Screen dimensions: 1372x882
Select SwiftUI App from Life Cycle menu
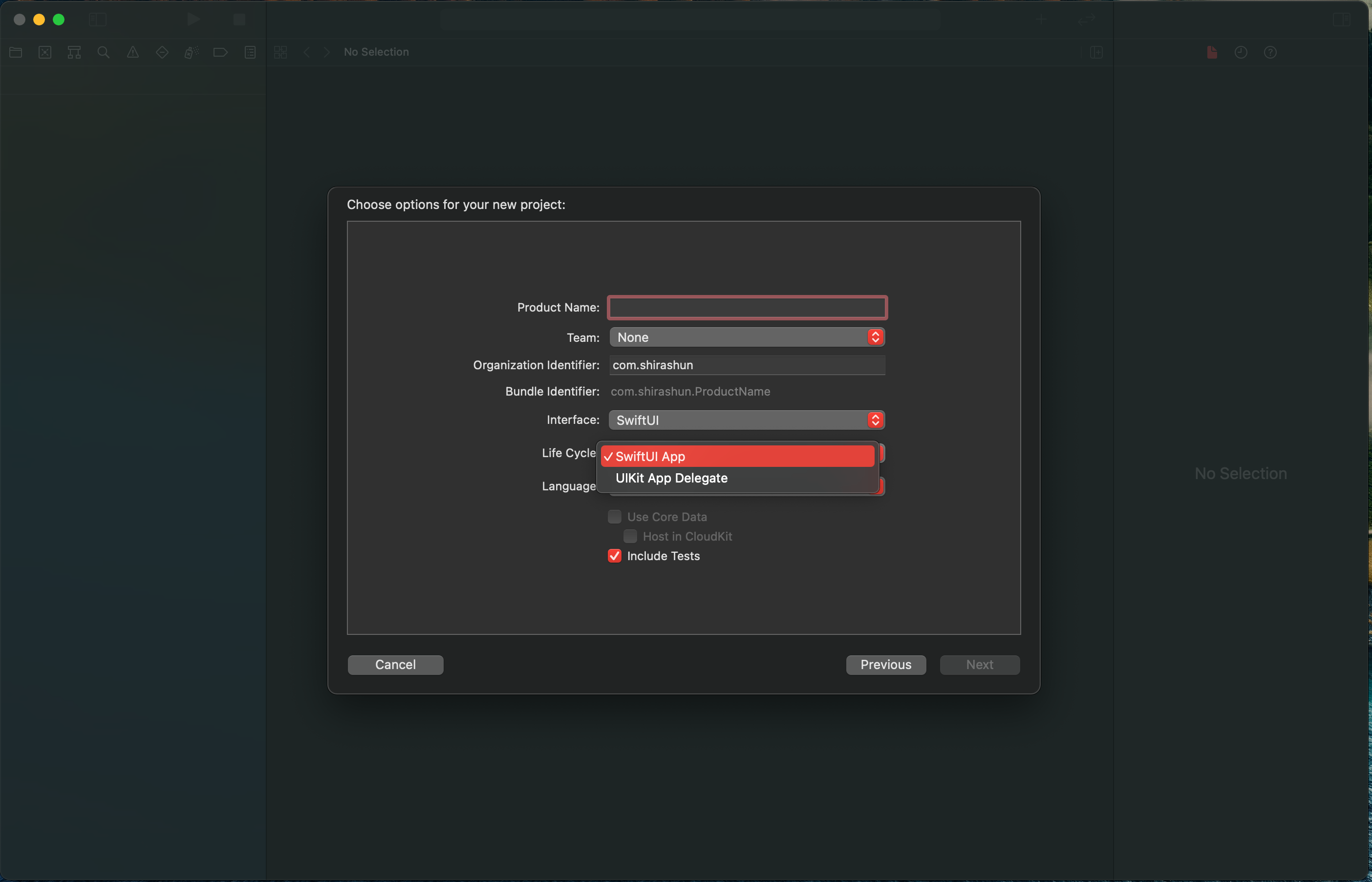coord(737,456)
